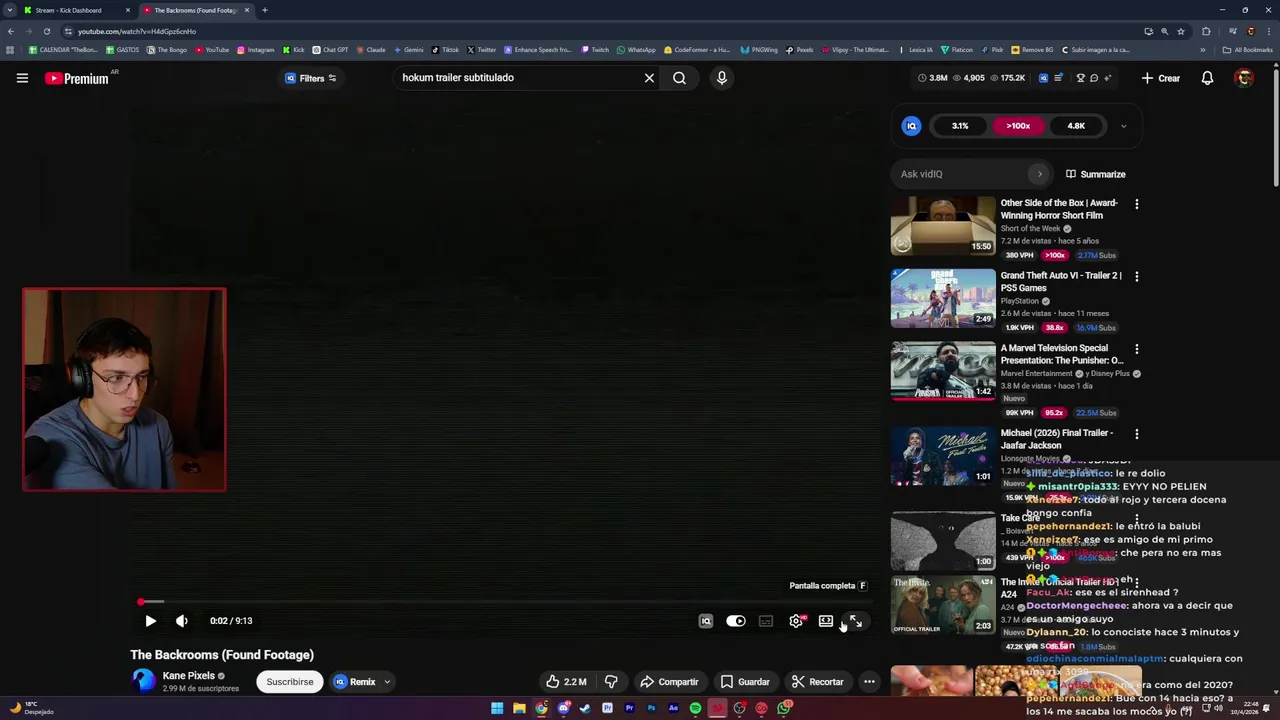Click the Ask vidIQ input field

(963, 174)
